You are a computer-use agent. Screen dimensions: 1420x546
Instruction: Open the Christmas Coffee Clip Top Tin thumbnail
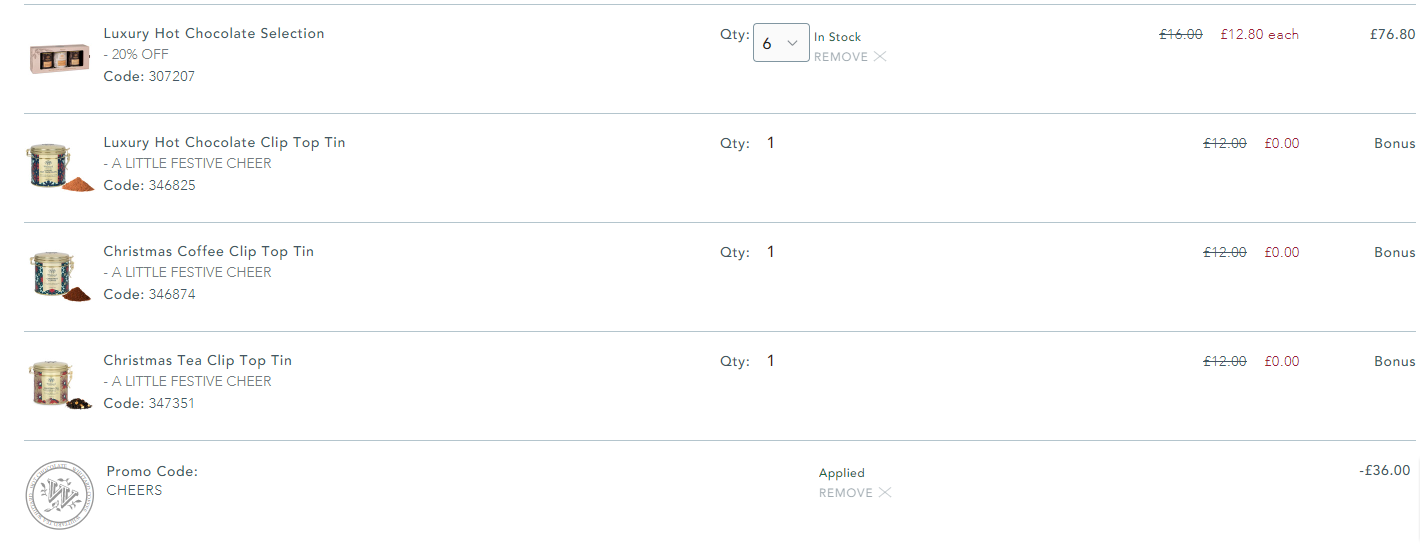(x=60, y=275)
